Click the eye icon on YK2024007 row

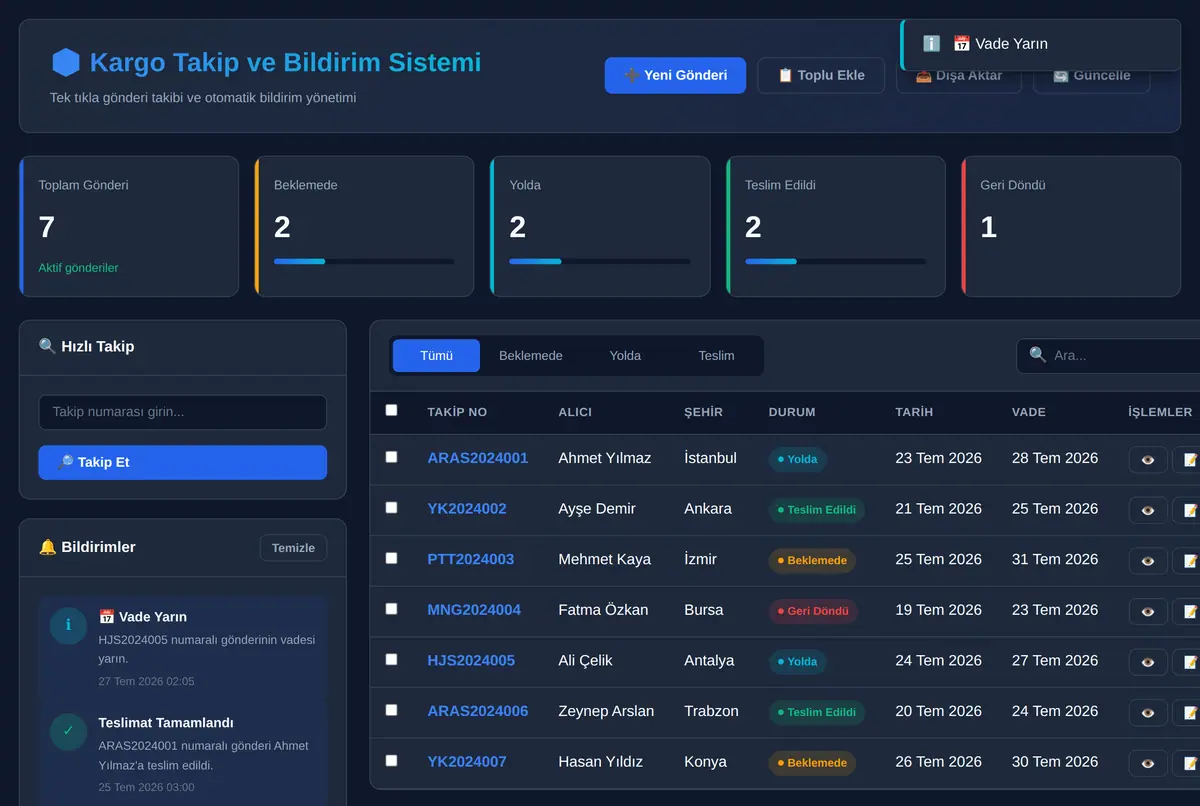(1147, 763)
